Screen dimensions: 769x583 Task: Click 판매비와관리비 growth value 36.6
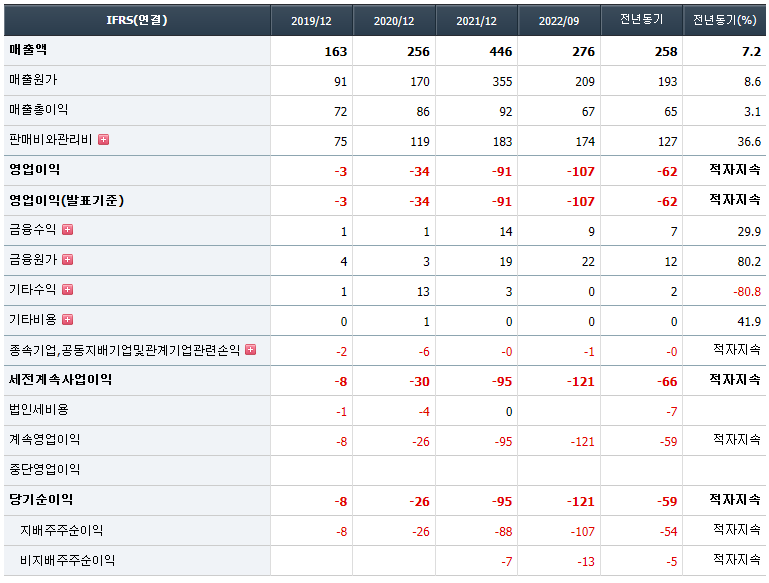point(749,142)
